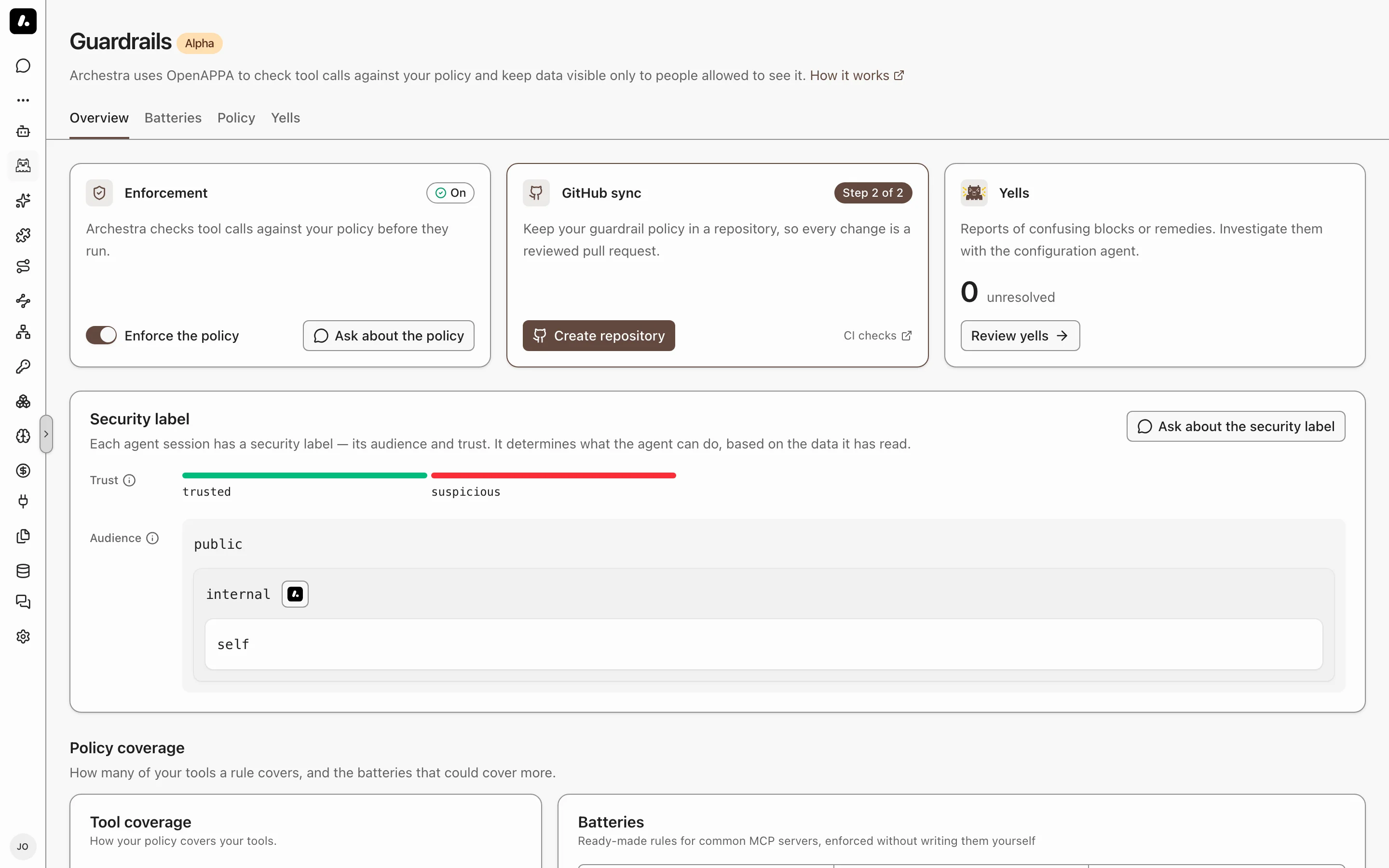Click the Audience info icon

(x=152, y=538)
